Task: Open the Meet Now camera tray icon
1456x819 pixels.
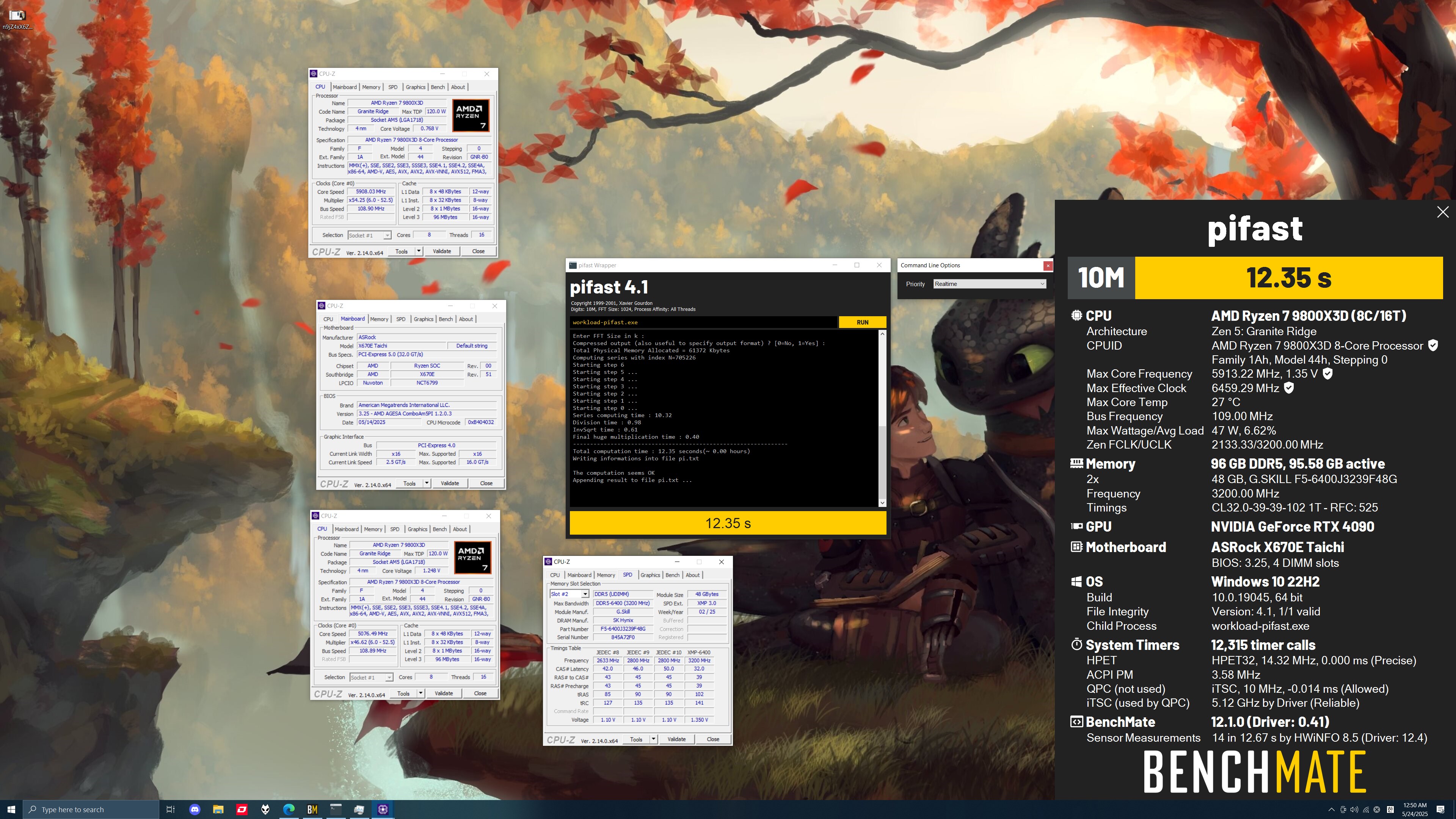Action: pyautogui.click(x=1343, y=810)
